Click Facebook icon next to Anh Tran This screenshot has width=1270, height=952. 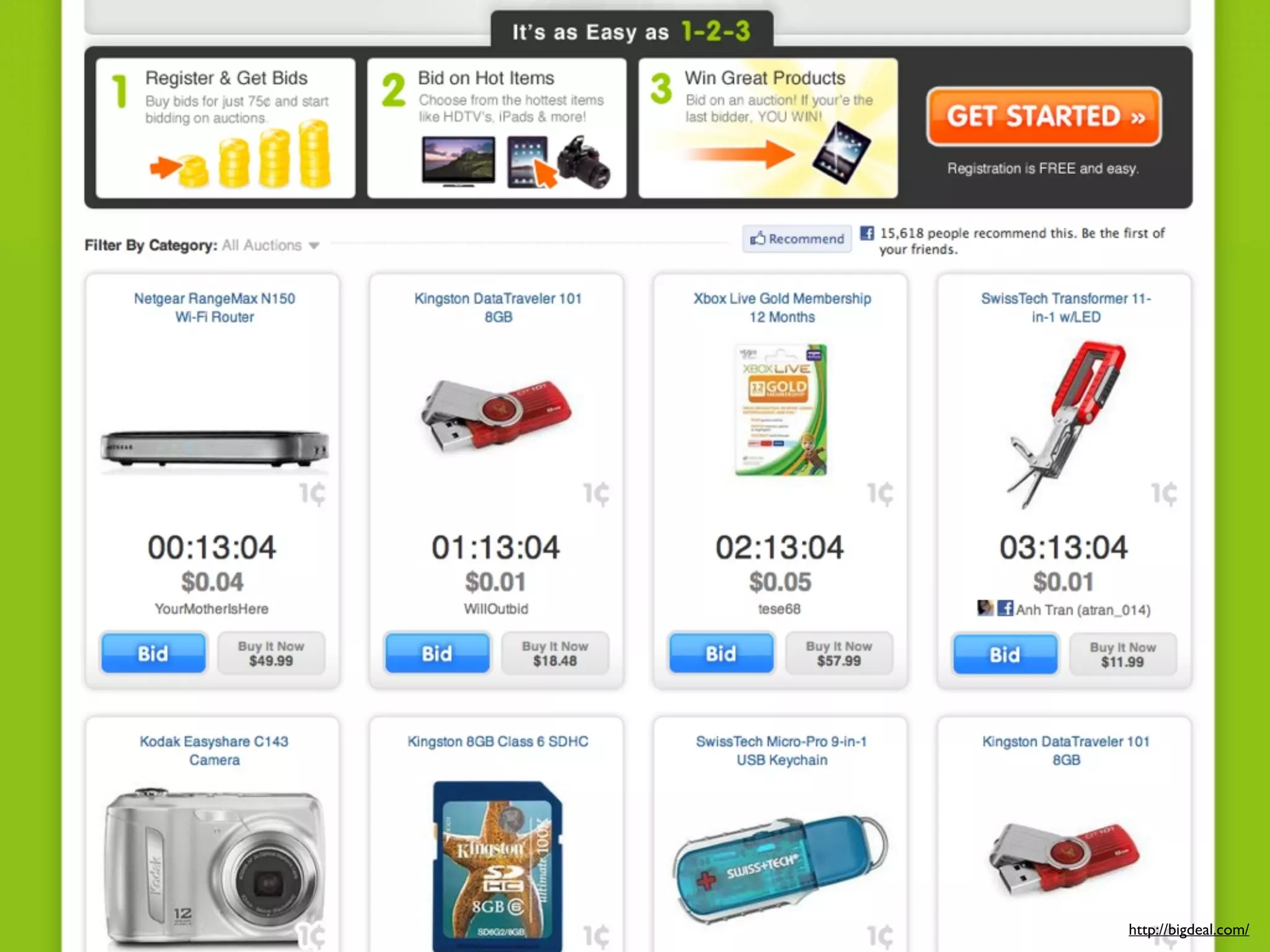(x=1005, y=608)
